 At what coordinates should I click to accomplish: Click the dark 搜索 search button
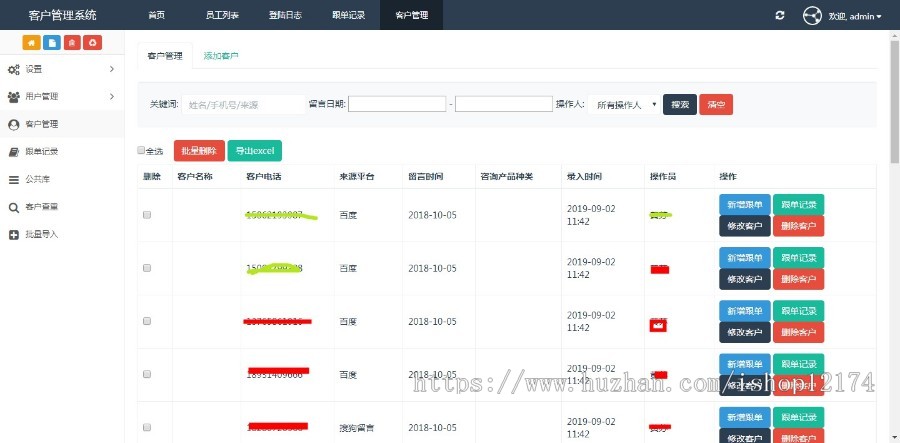[x=680, y=104]
